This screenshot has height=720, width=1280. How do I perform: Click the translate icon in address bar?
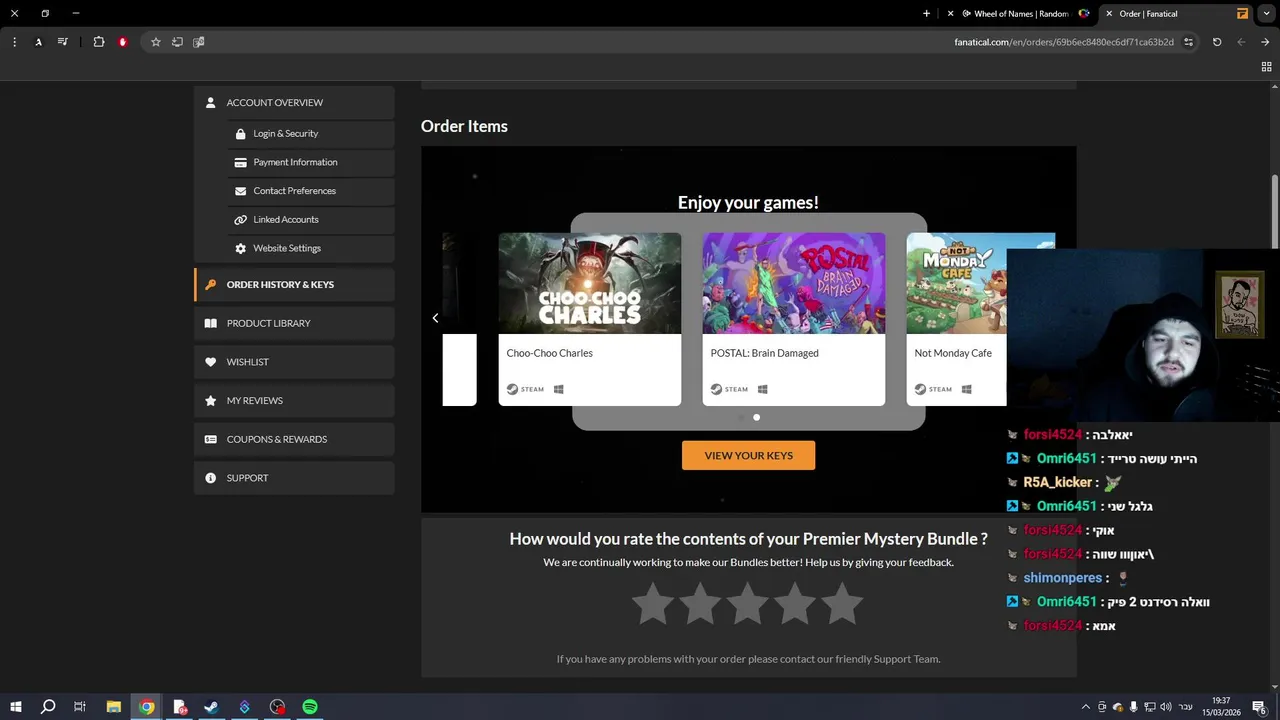199,42
